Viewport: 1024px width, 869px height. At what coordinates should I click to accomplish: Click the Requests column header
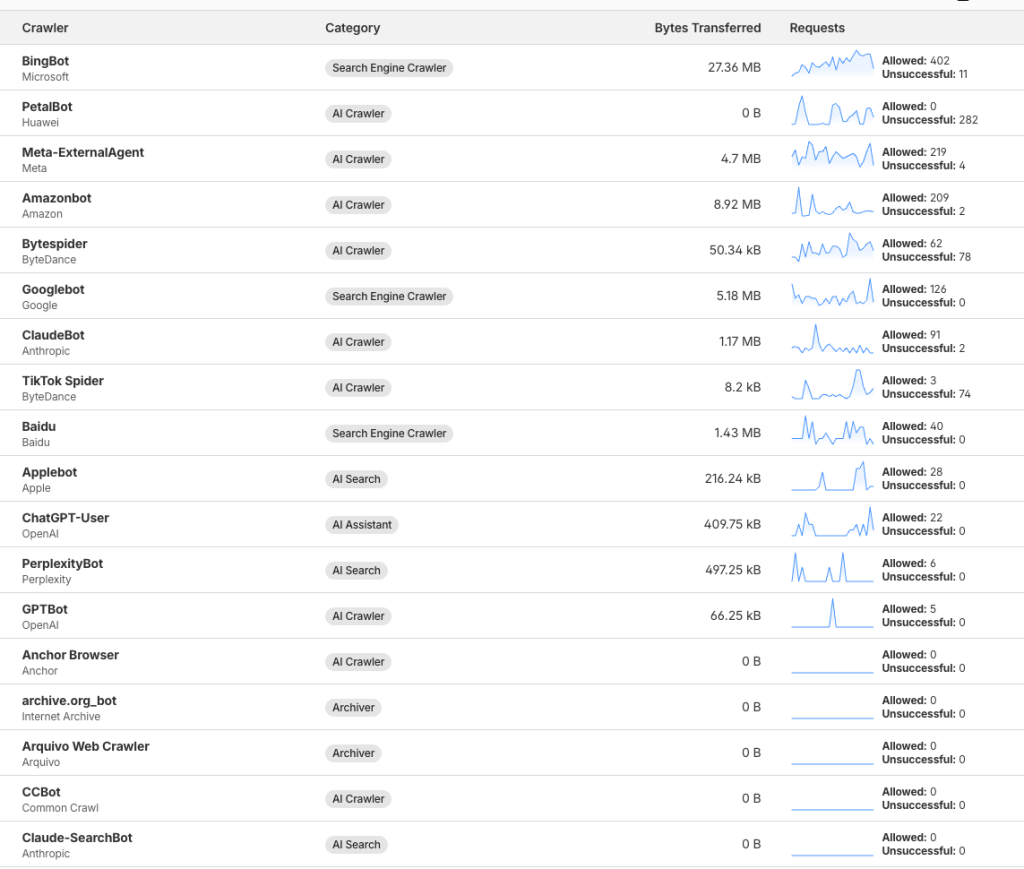tap(817, 28)
